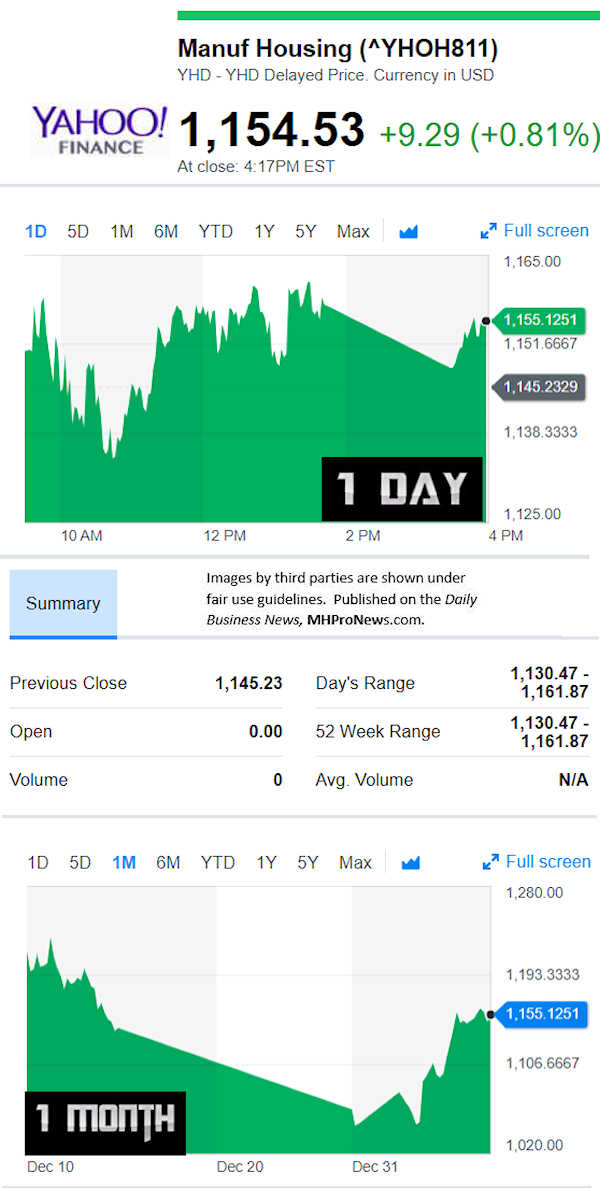Click the Volume value 0

click(278, 780)
